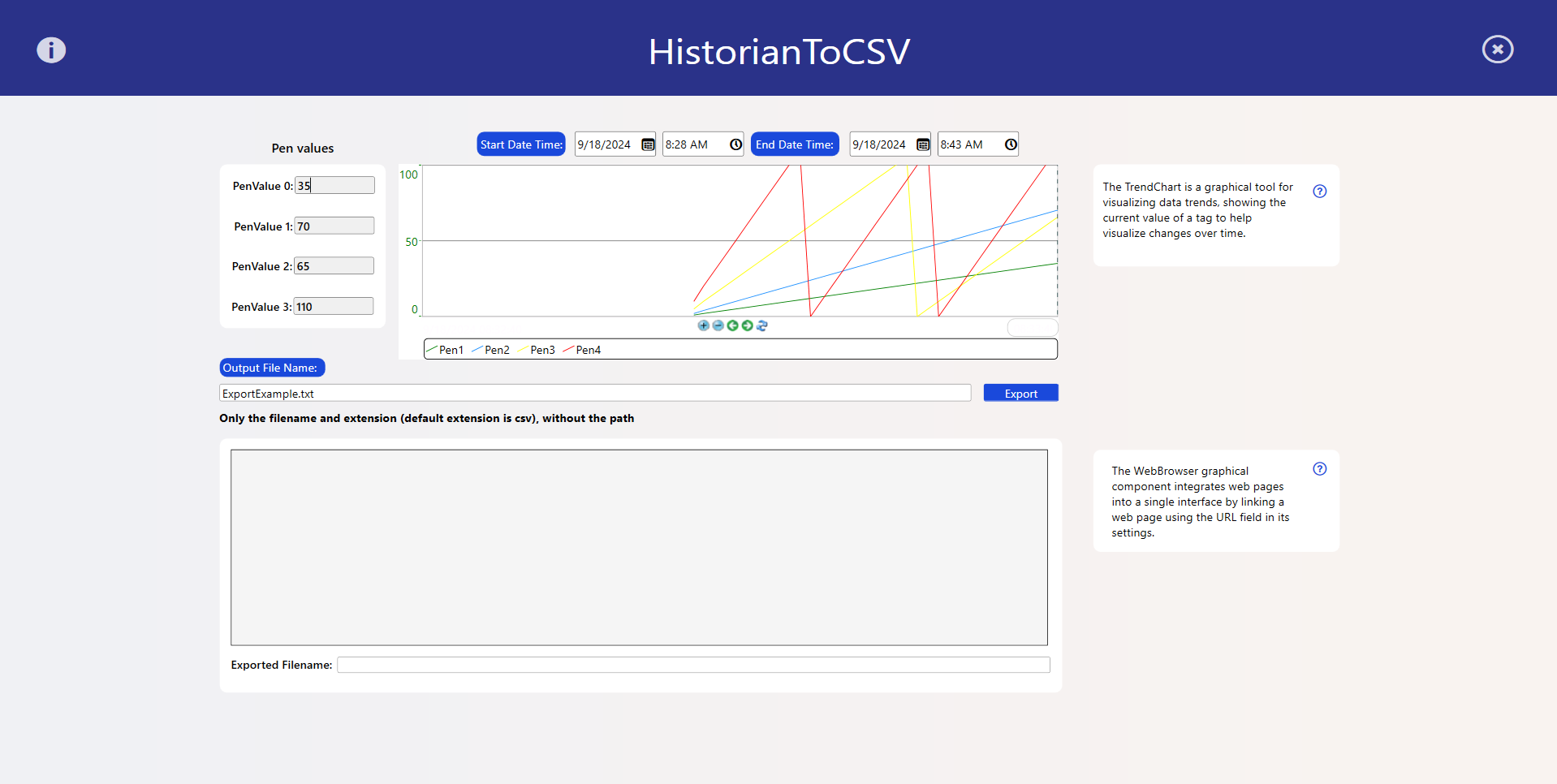Open help for the WebBrowser description
1557x784 pixels.
tap(1319, 469)
